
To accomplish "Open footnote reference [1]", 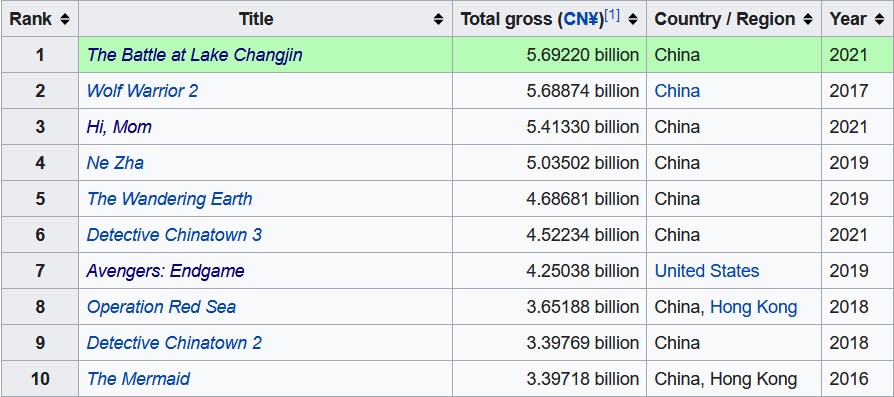I will coord(612,15).
